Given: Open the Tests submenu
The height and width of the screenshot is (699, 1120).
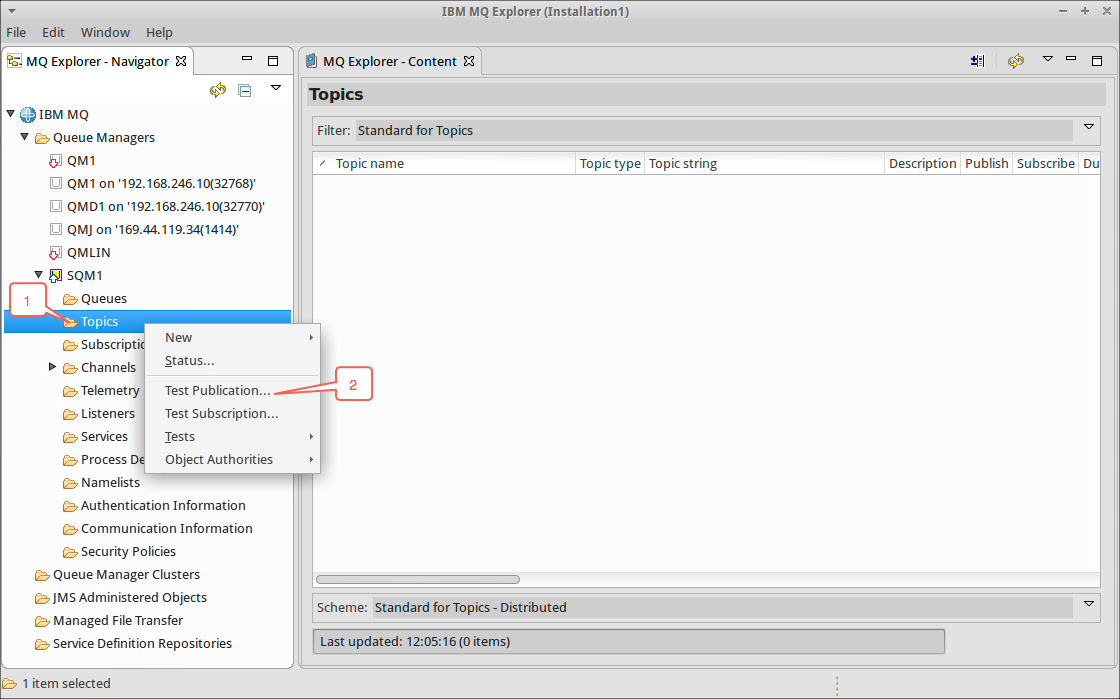Looking at the screenshot, I should click(x=232, y=436).
